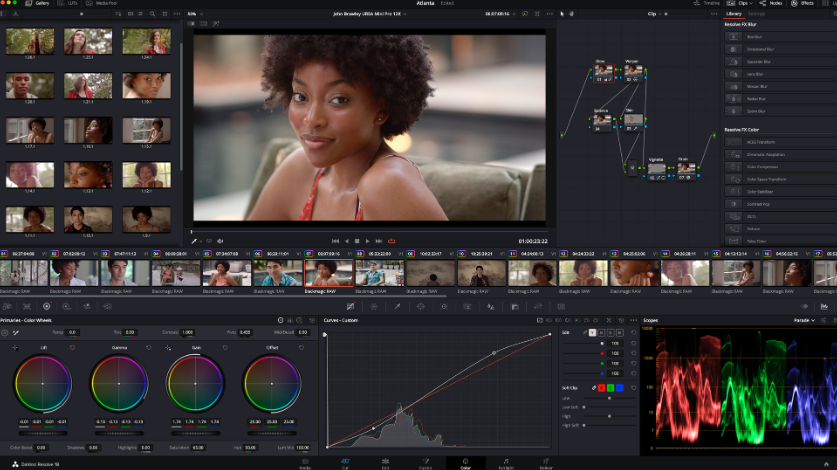Toggle the blue Soft Clip channel
The image size is (837, 470).
click(x=620, y=388)
